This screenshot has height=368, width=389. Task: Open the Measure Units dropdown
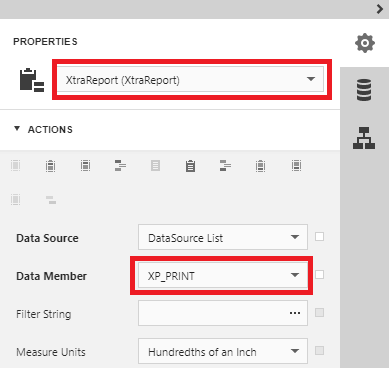point(223,351)
